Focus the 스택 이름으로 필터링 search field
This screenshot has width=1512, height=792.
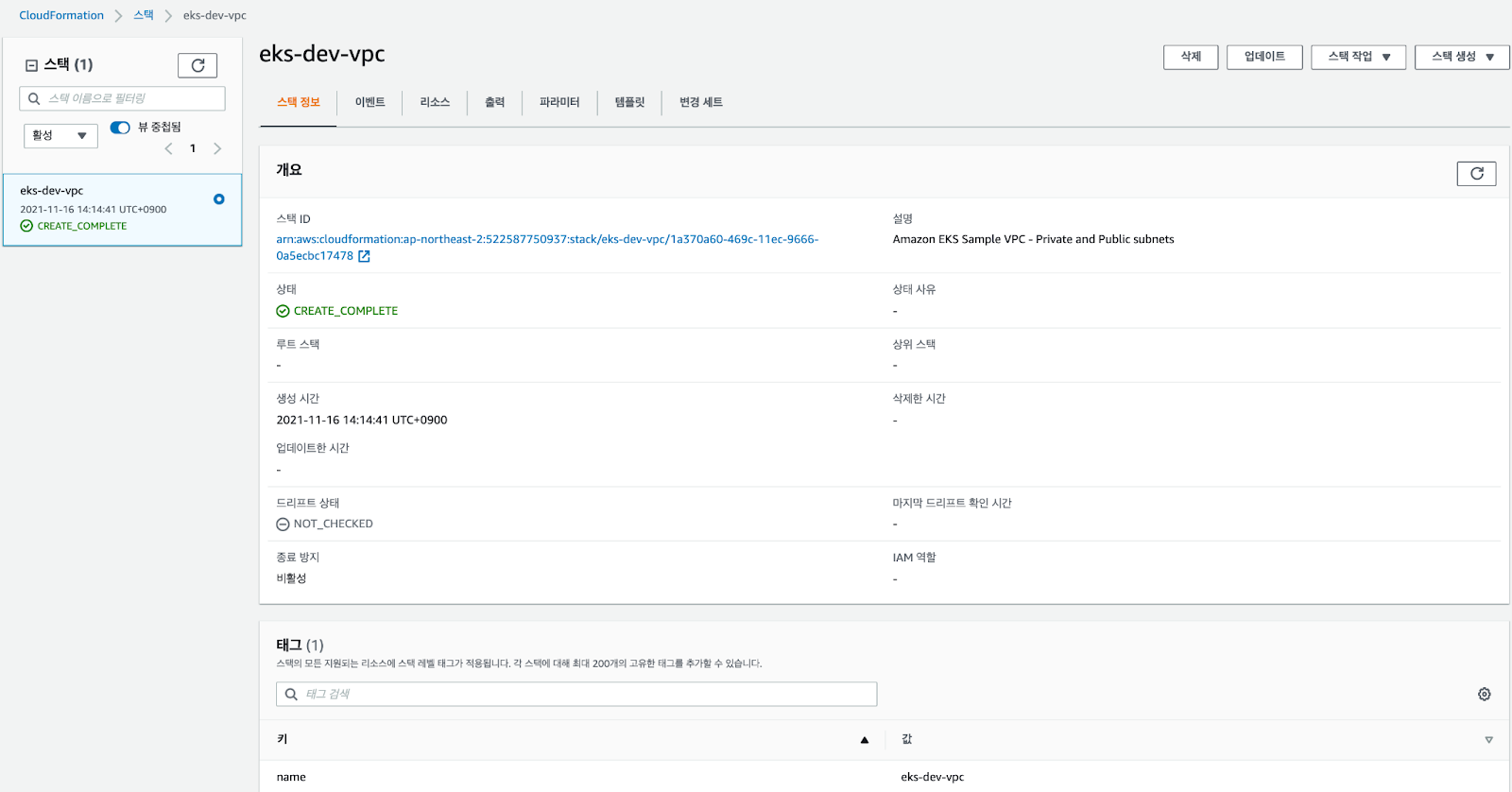(x=122, y=98)
